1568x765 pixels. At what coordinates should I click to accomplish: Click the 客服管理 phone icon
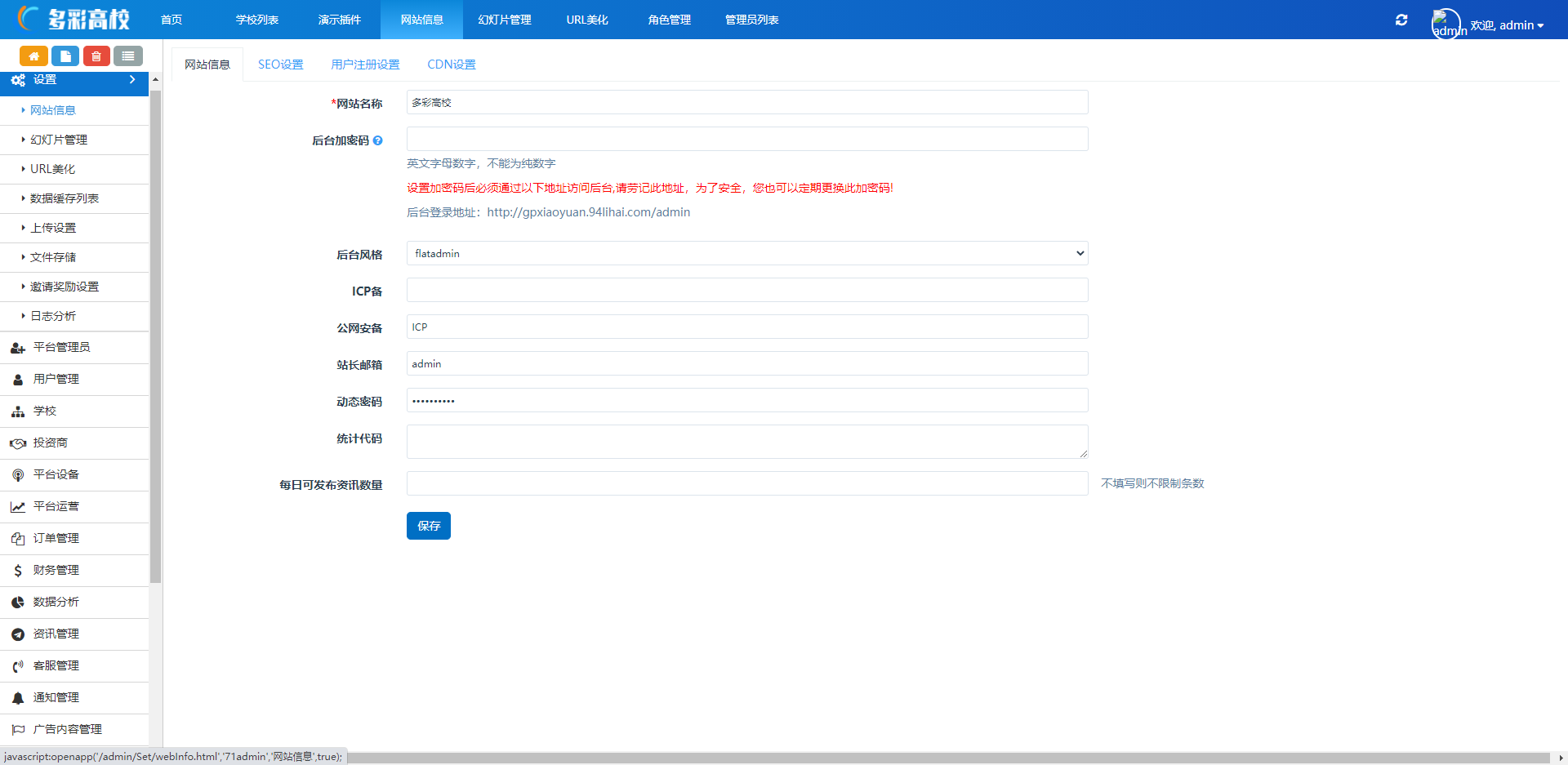pyautogui.click(x=18, y=666)
